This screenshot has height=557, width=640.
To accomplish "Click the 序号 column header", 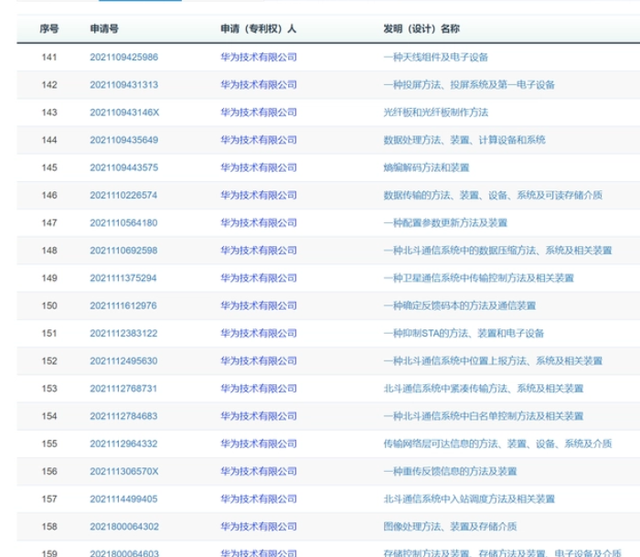I will pyautogui.click(x=49, y=29).
